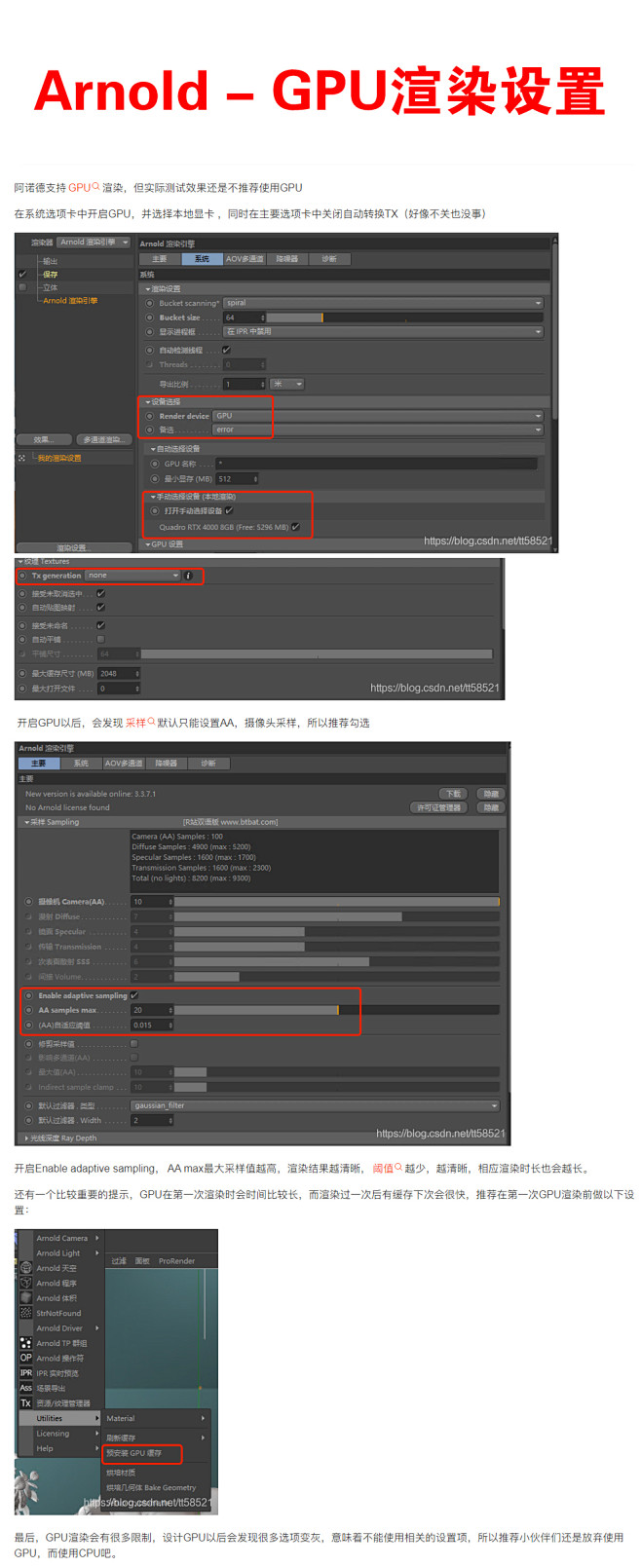Viewport: 641px width, 1568px height.
Task: Click the info icon beside Tx generation
Action: point(189,576)
